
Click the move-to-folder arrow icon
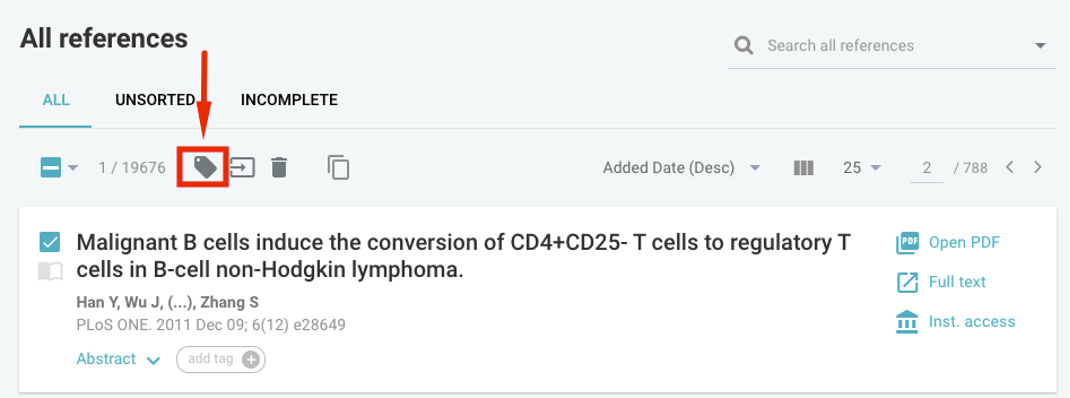pos(242,167)
